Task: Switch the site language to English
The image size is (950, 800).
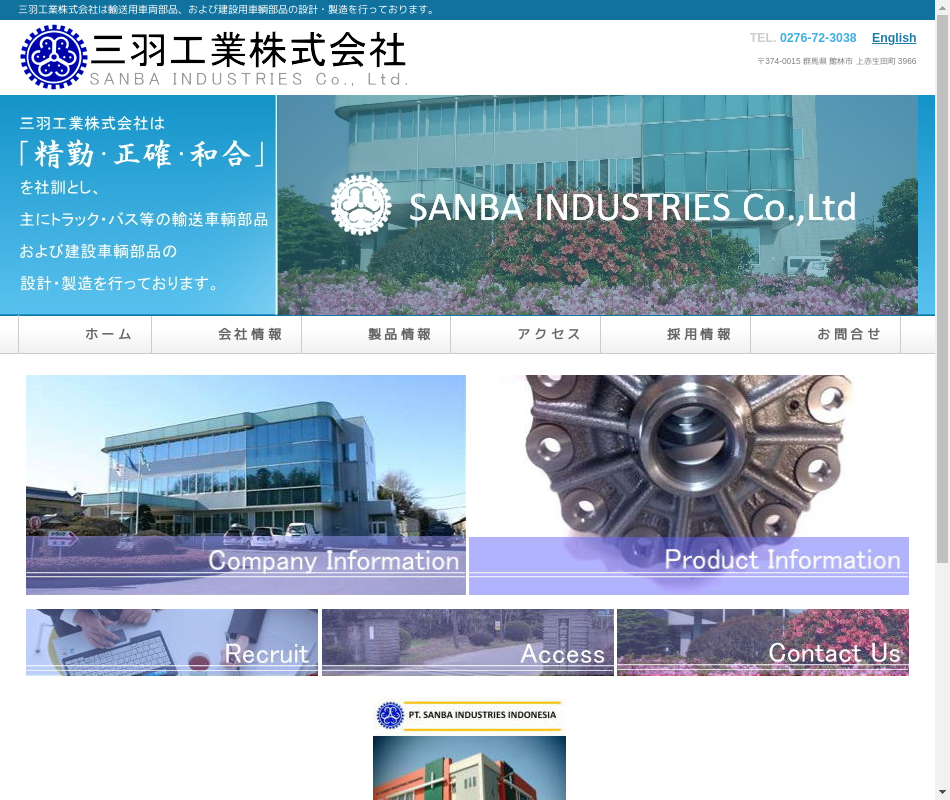Action: point(893,38)
